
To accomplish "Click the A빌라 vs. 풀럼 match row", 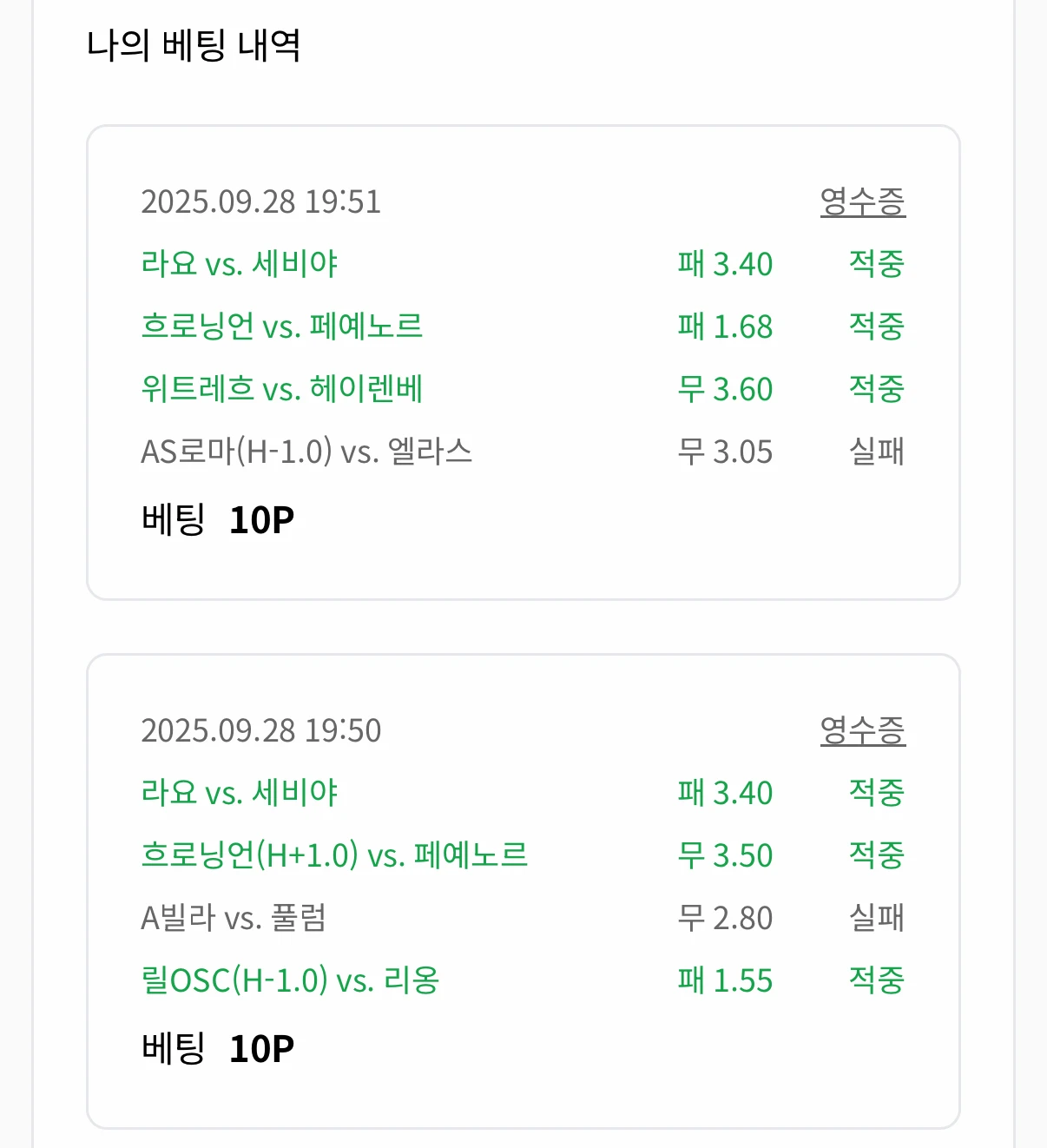I will point(234,918).
